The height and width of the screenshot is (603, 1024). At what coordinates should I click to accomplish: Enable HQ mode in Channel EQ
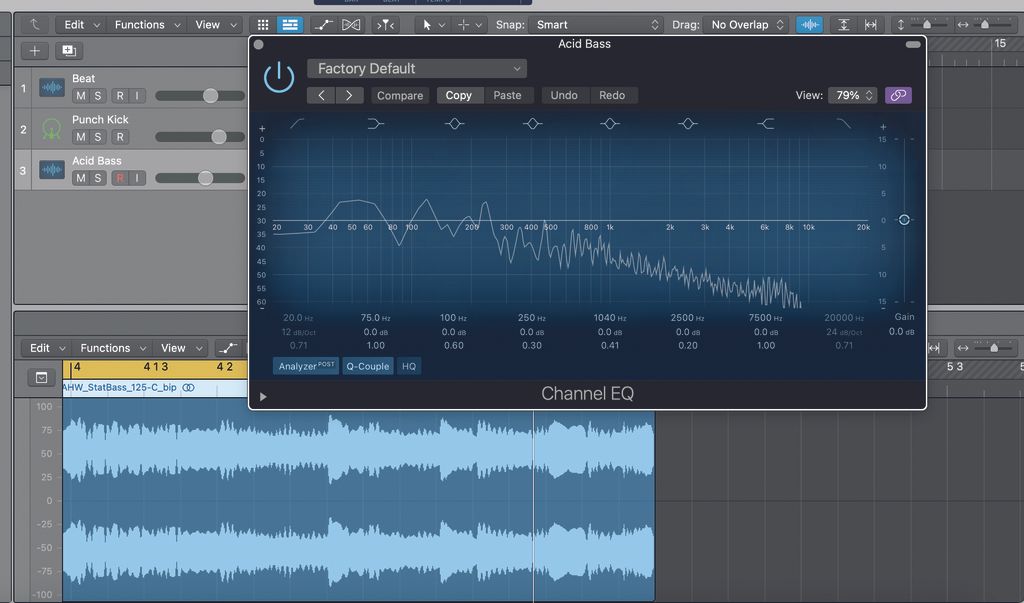click(408, 366)
